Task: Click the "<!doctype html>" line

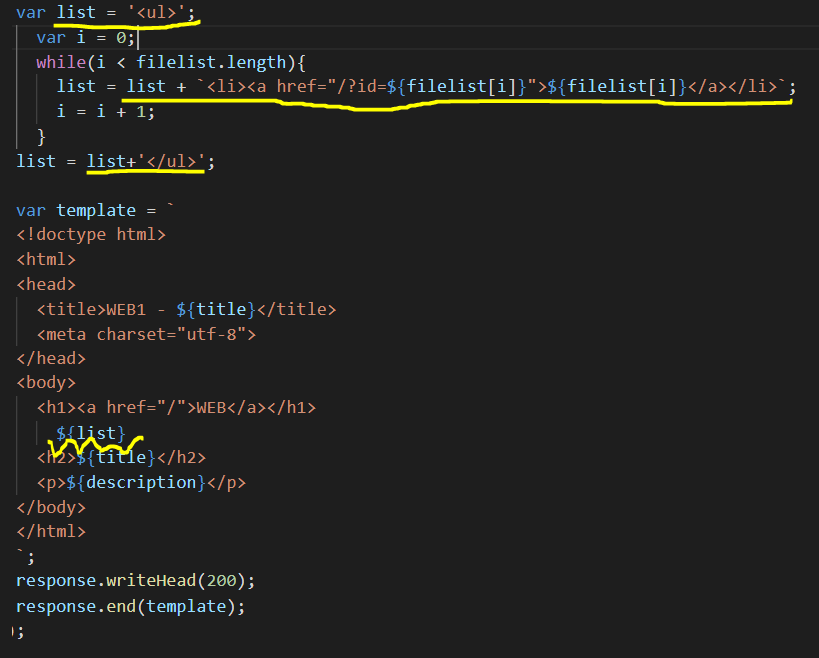Action: 91,234
